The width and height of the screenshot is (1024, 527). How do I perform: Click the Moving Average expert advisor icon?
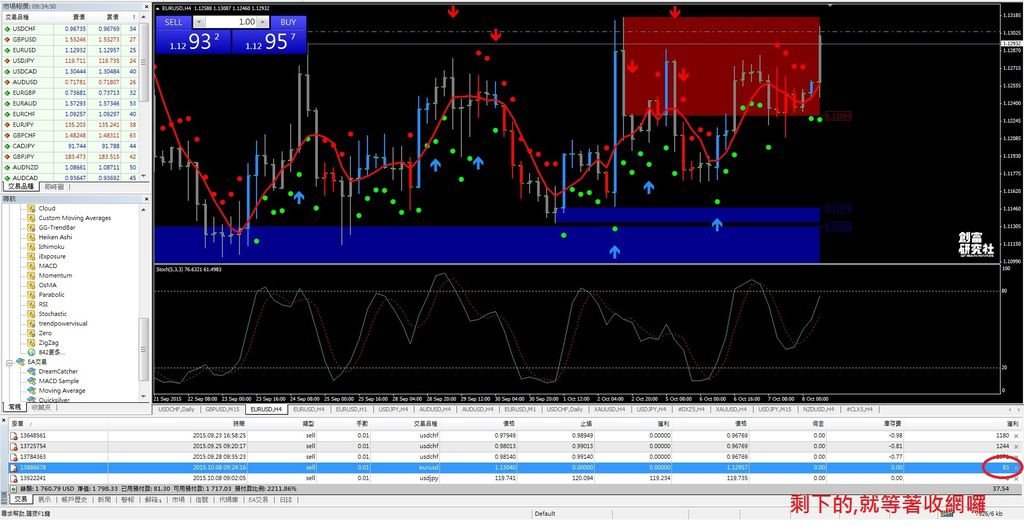click(x=31, y=391)
